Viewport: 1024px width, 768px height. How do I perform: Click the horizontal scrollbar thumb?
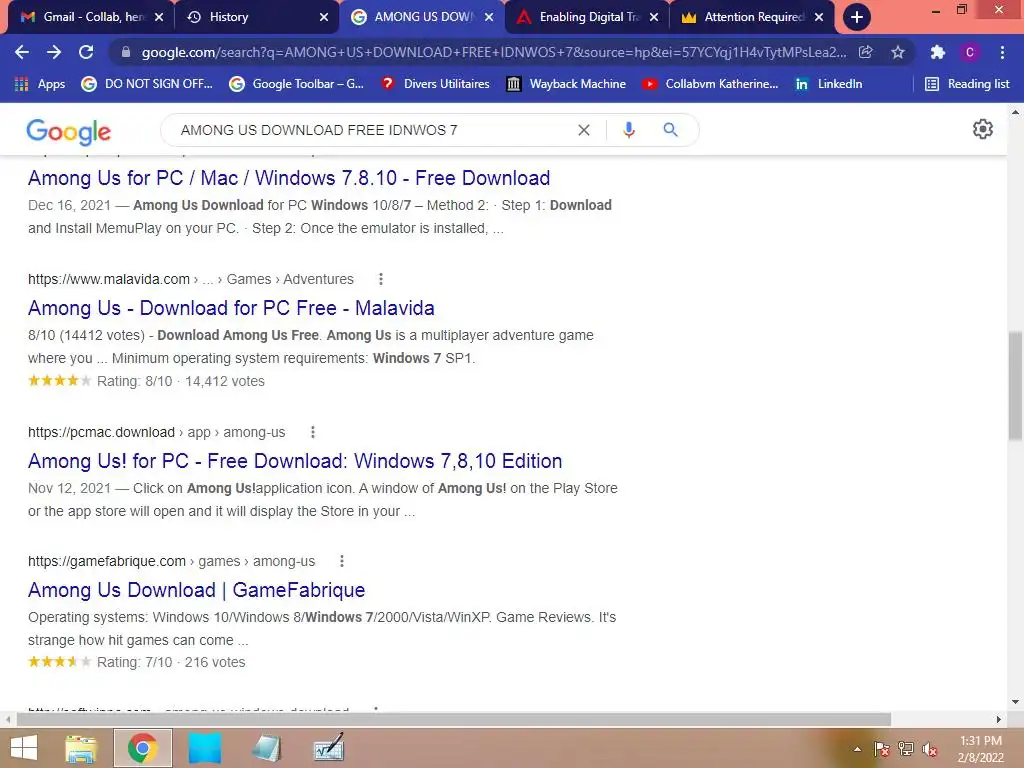[x=453, y=719]
